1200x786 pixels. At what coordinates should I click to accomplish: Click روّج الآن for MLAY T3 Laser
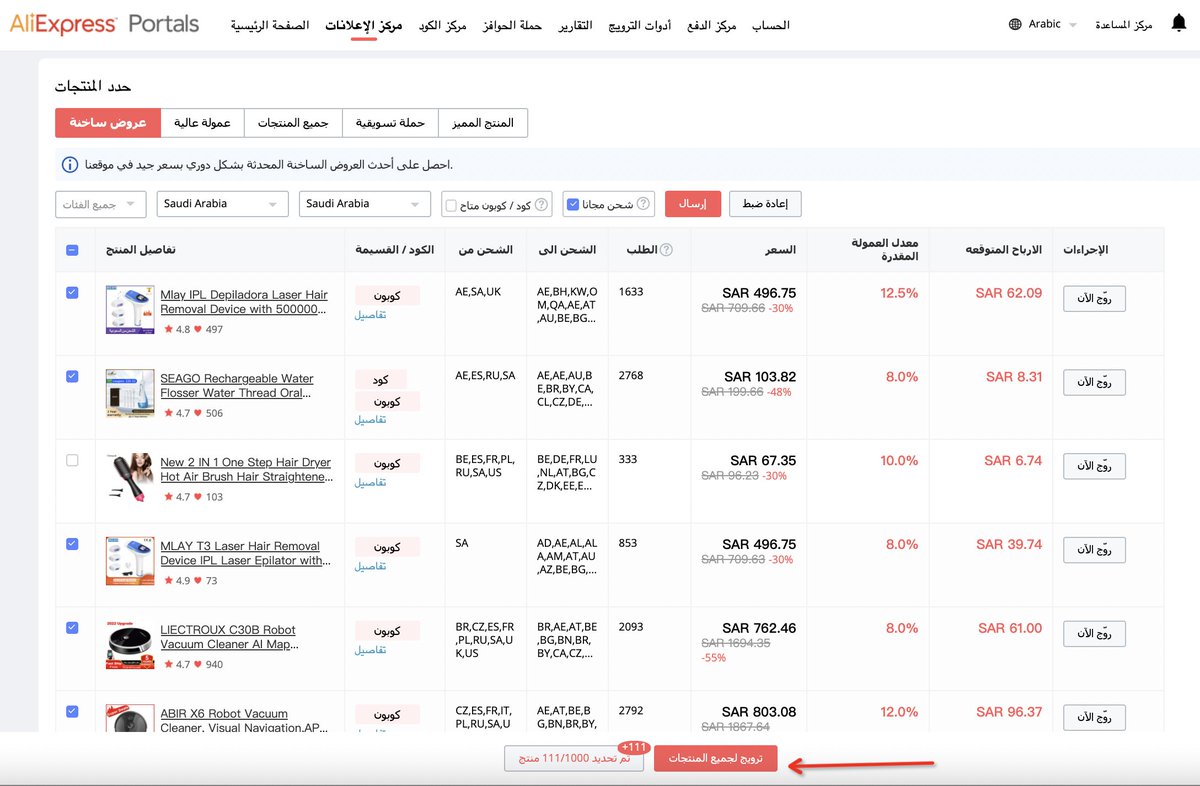[x=1094, y=549]
